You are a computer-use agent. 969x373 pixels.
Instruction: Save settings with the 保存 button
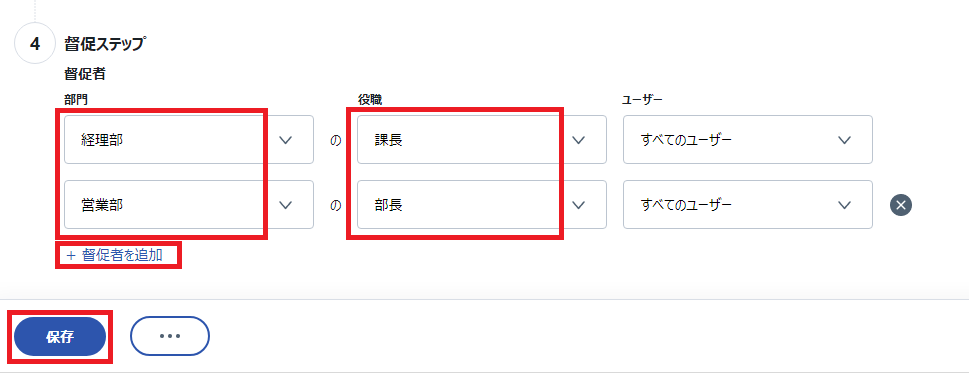point(60,337)
